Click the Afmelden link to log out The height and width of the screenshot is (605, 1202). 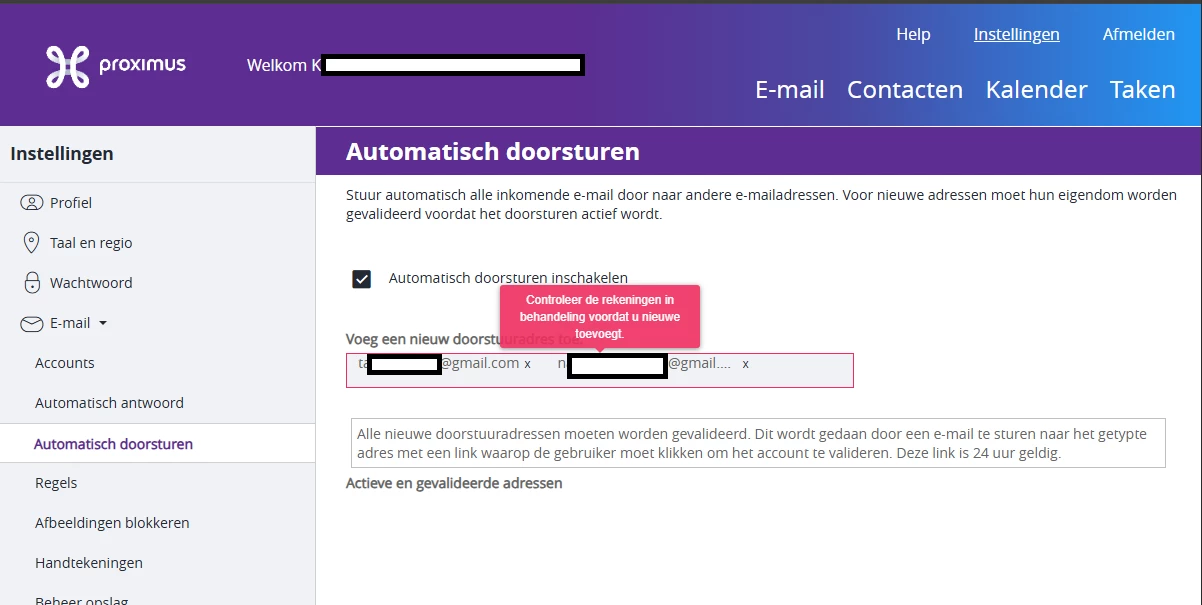pos(1138,35)
